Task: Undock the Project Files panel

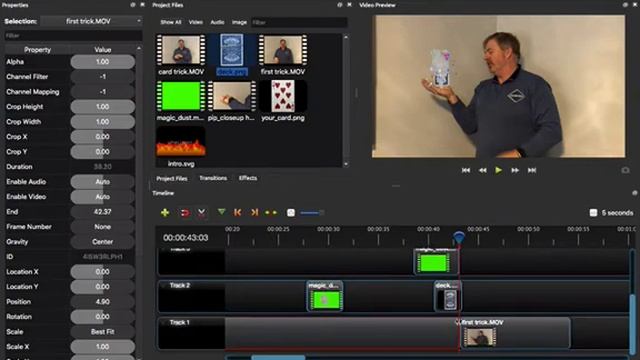Action: tap(340, 5)
